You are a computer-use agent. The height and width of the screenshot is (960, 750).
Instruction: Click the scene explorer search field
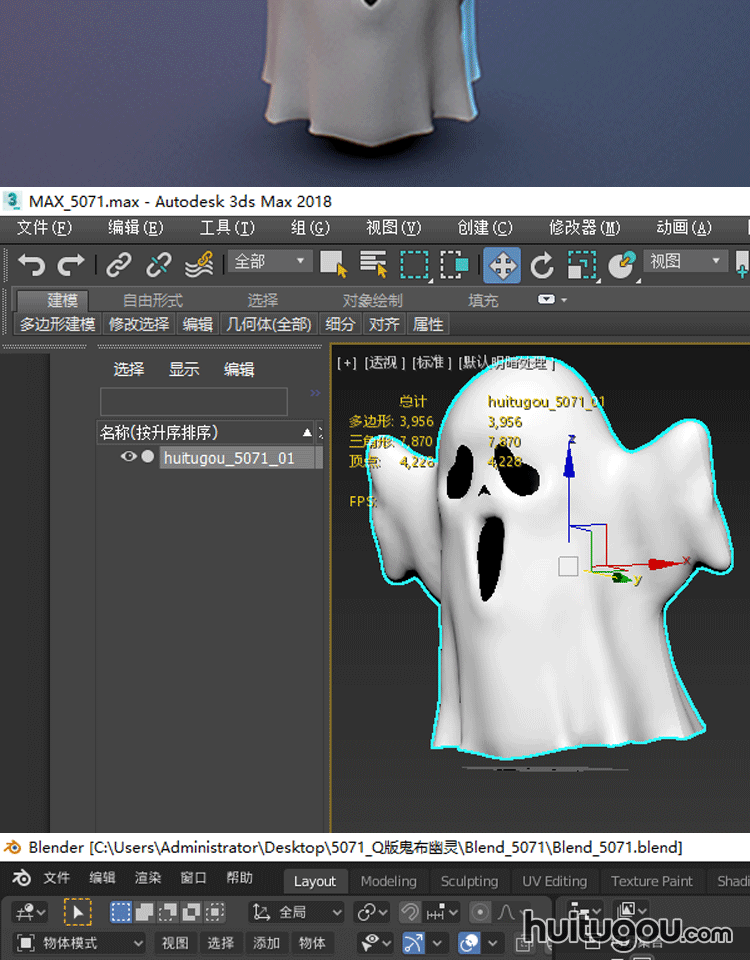[193, 401]
